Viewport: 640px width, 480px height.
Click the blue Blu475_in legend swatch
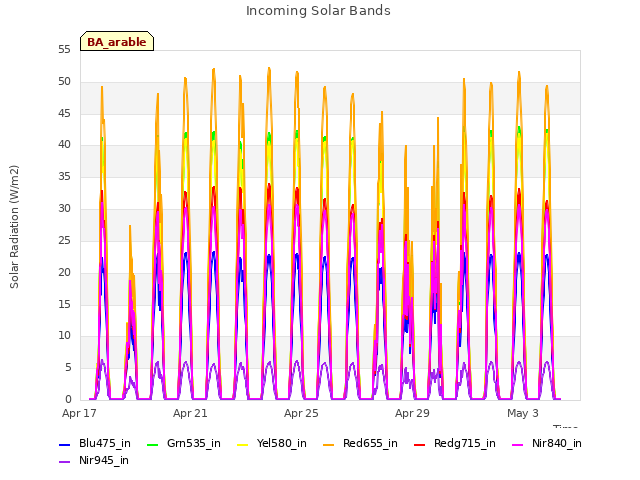point(65,444)
